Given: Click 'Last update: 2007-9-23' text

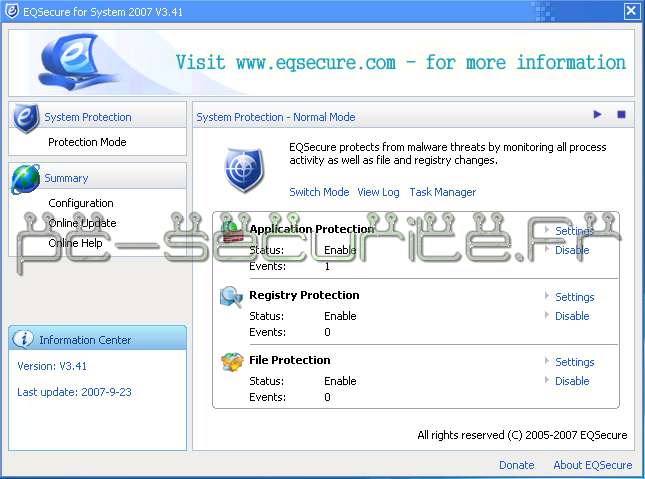Looking at the screenshot, I should [x=74, y=392].
